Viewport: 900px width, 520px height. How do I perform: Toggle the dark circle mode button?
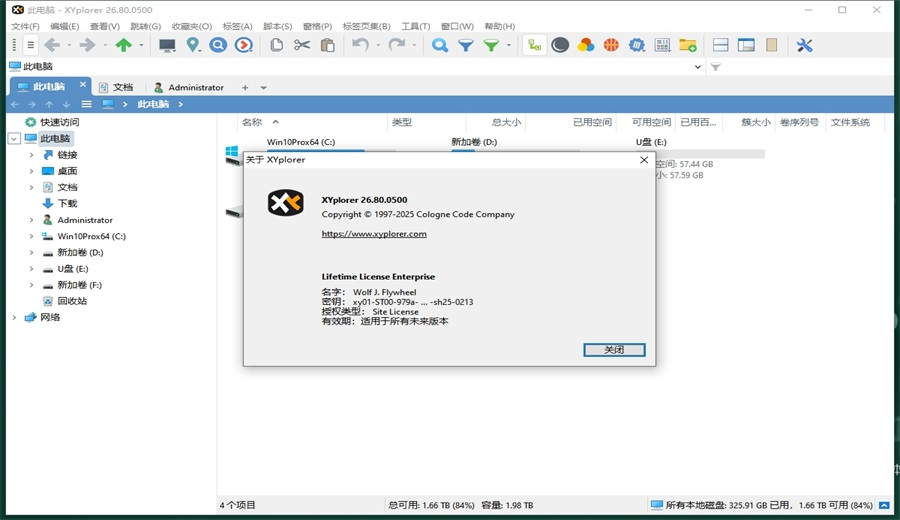560,45
